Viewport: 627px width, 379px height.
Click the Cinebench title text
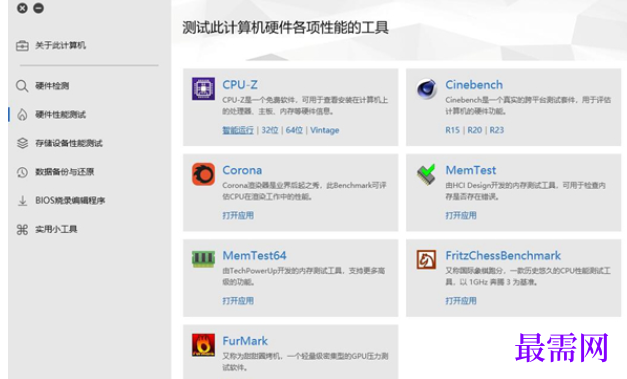click(474, 85)
